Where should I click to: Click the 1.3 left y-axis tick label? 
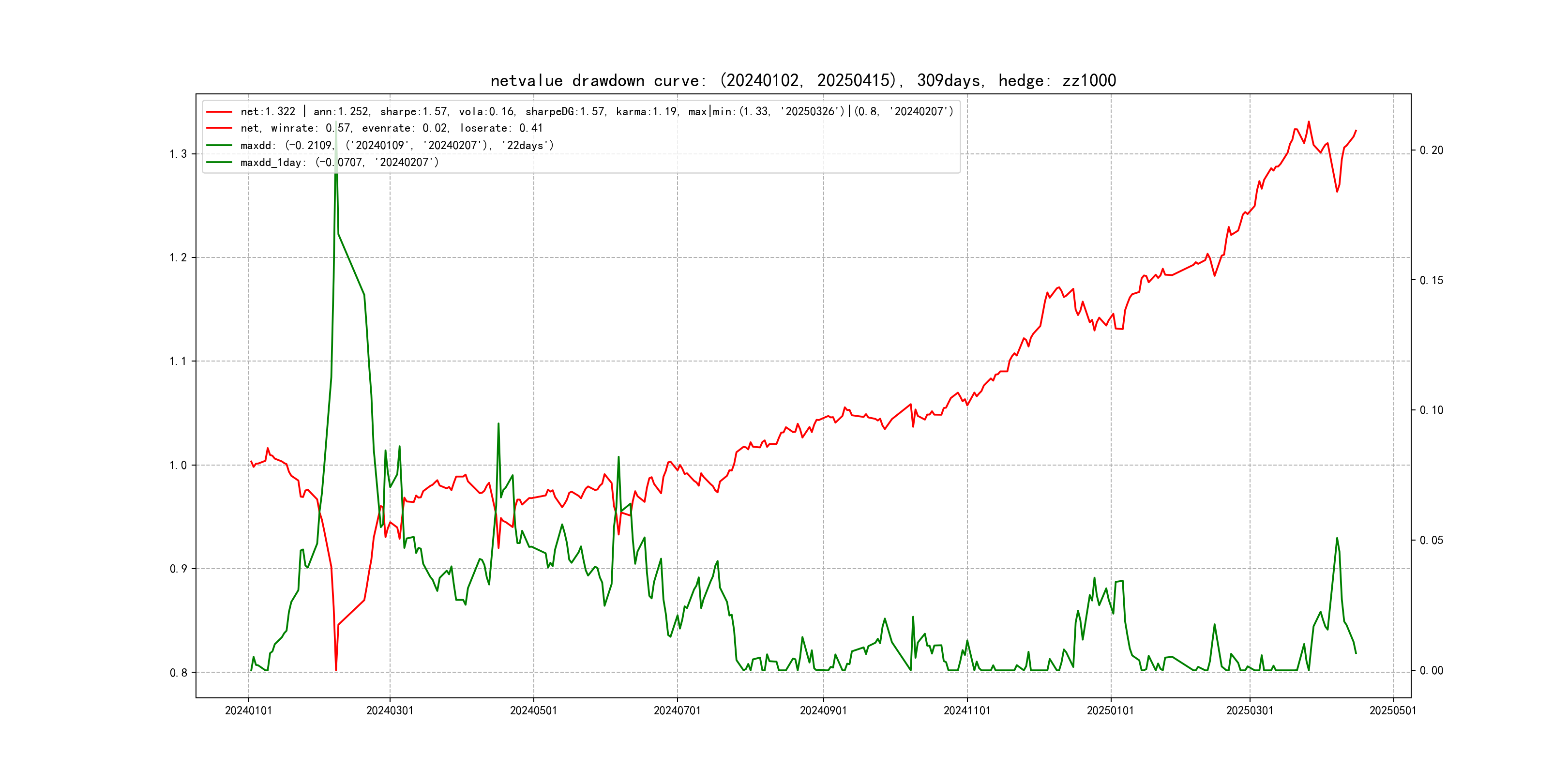point(178,154)
